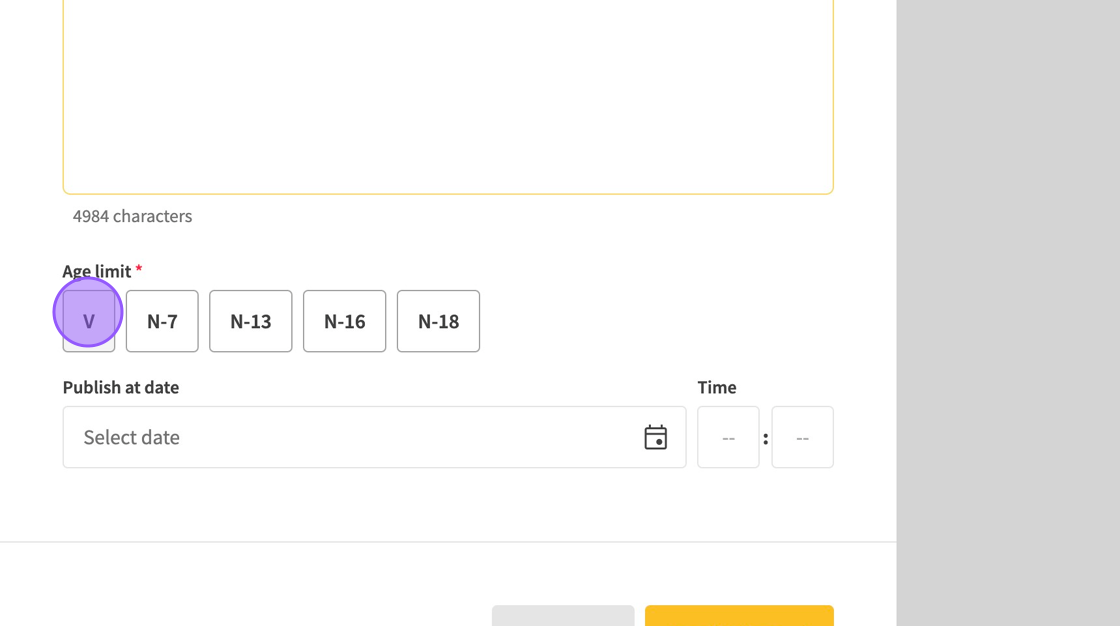Click the Publish at date label
The height and width of the screenshot is (626, 1120).
(121, 387)
